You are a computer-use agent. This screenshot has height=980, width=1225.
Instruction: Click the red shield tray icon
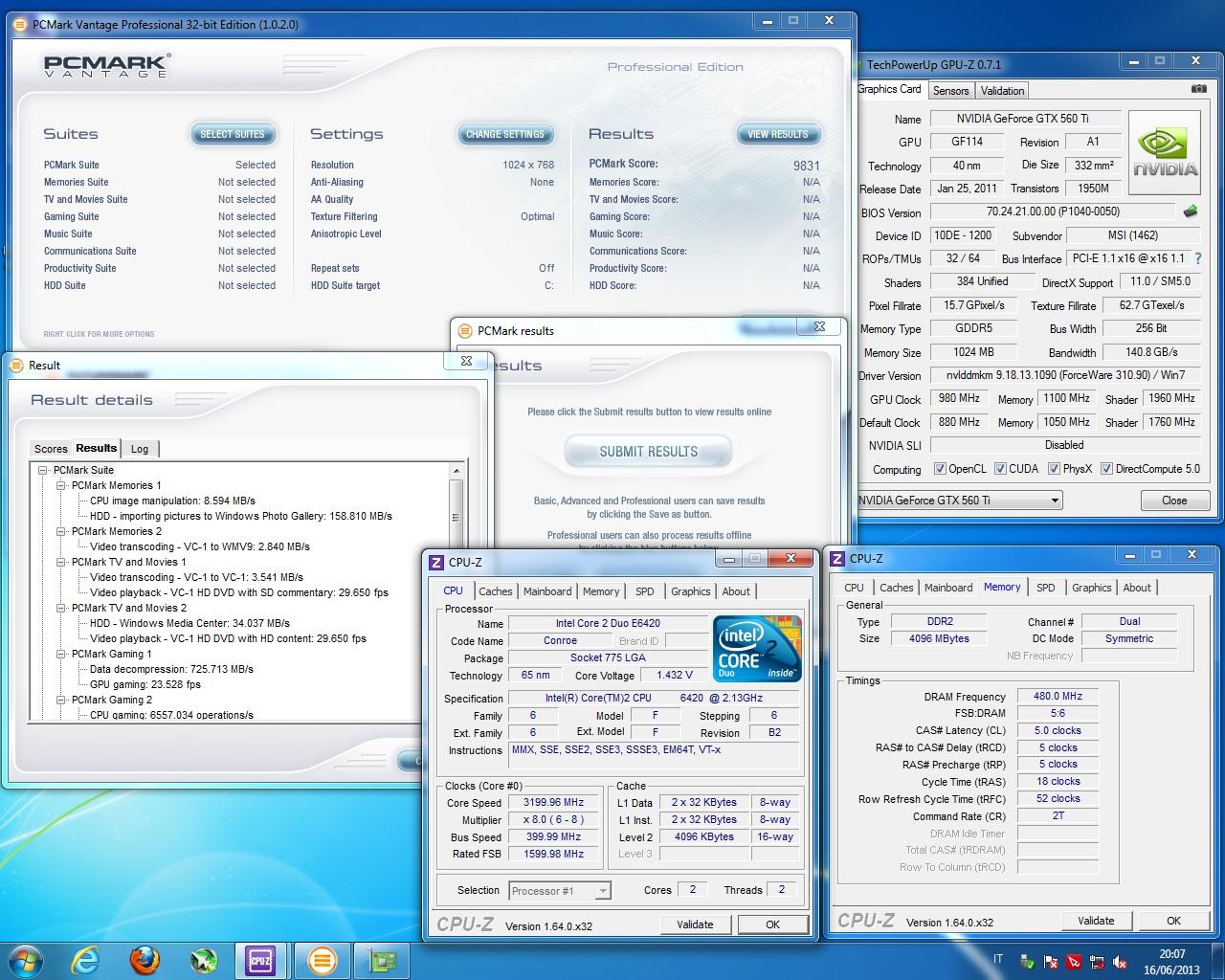tap(1074, 961)
